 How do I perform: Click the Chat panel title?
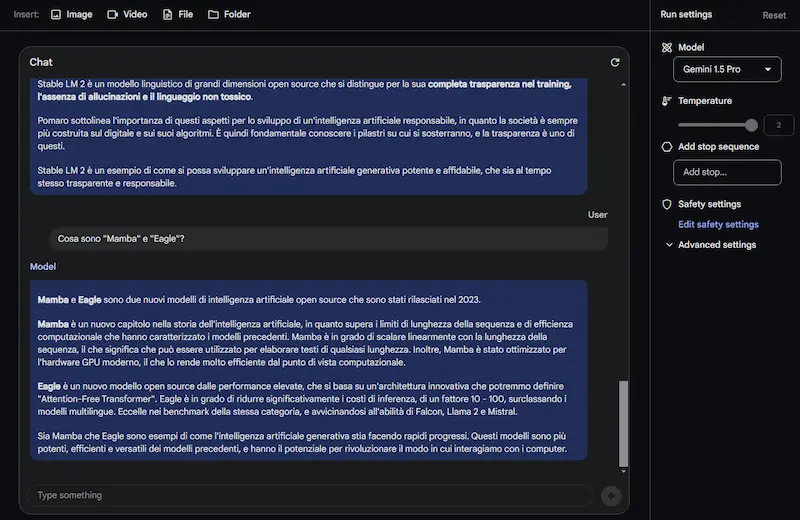[x=41, y=62]
